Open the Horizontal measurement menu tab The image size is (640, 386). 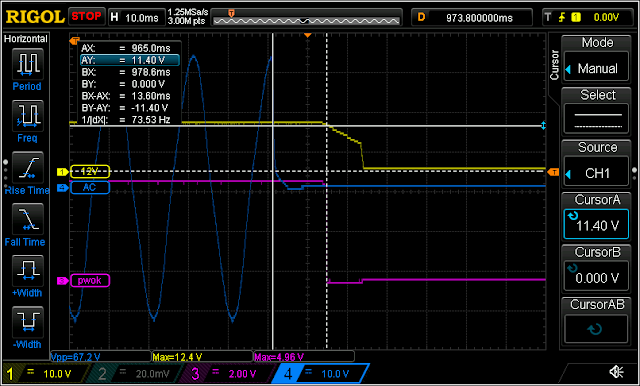[x=26, y=39]
